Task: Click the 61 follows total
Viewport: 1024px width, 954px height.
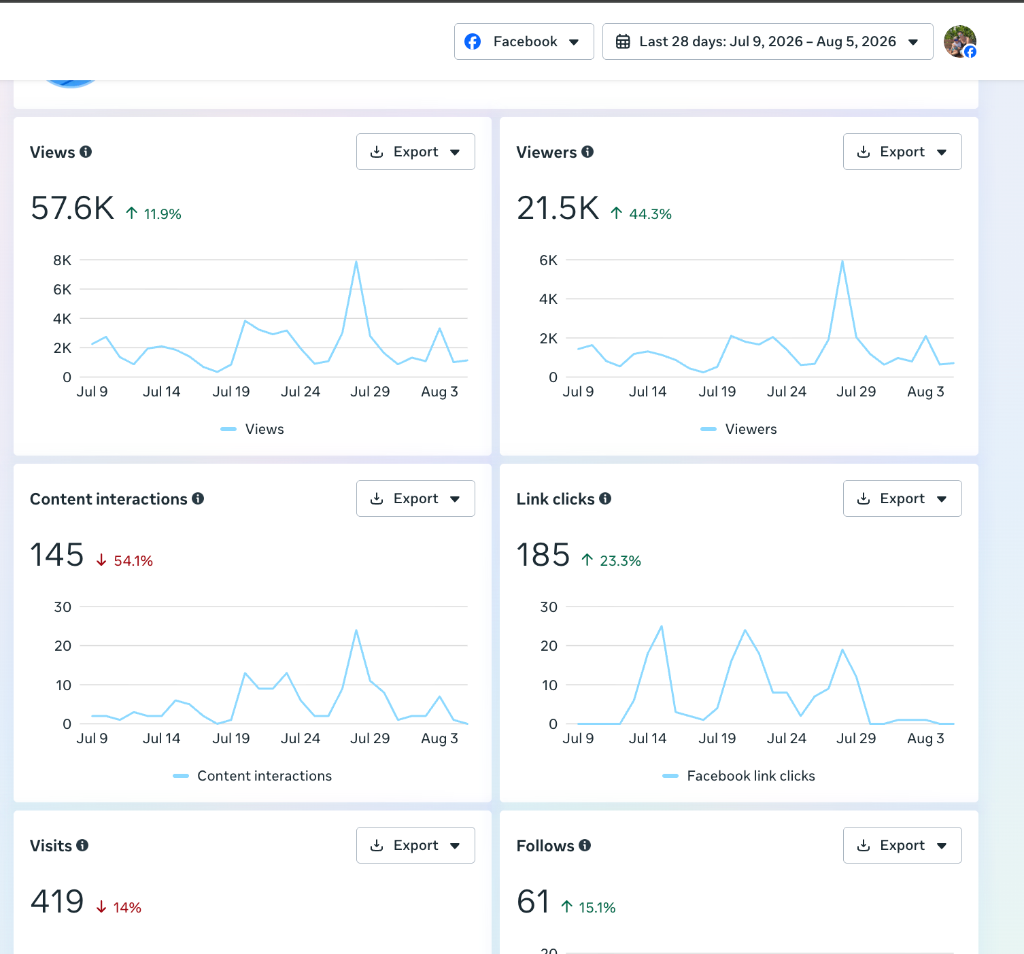Action: (x=533, y=902)
